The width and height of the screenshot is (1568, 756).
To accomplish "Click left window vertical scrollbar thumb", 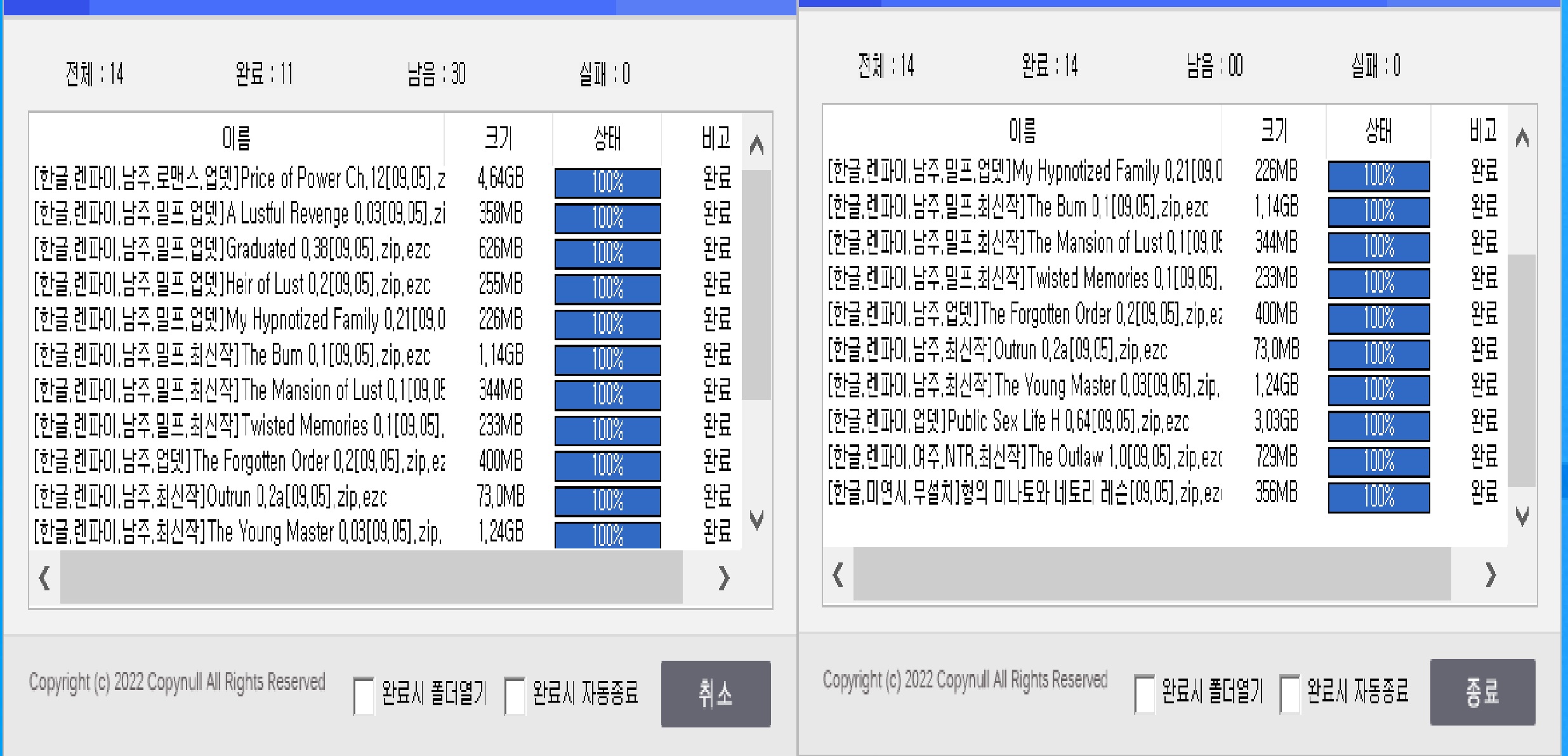I will pos(756,284).
